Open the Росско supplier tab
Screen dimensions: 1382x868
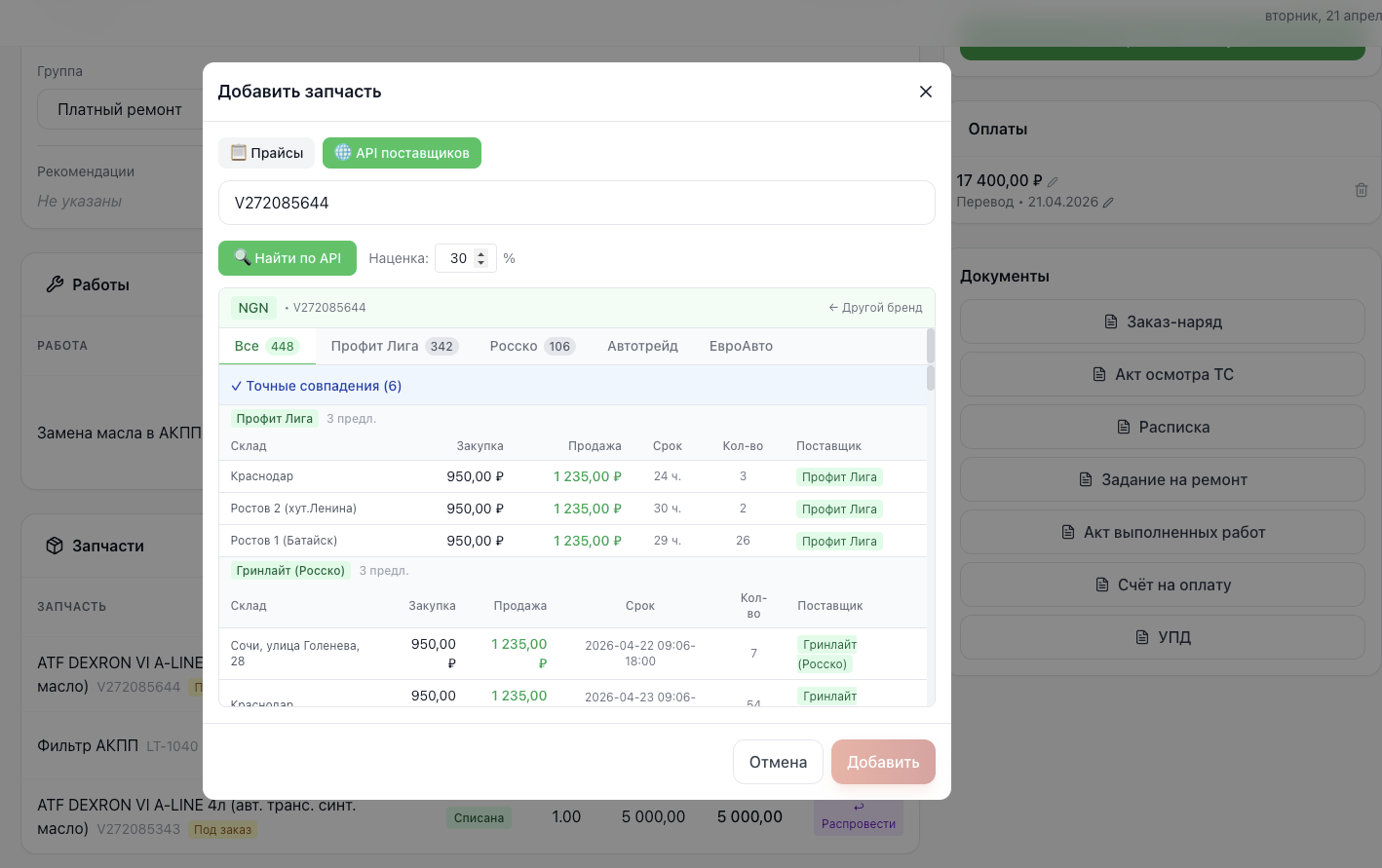click(x=531, y=346)
